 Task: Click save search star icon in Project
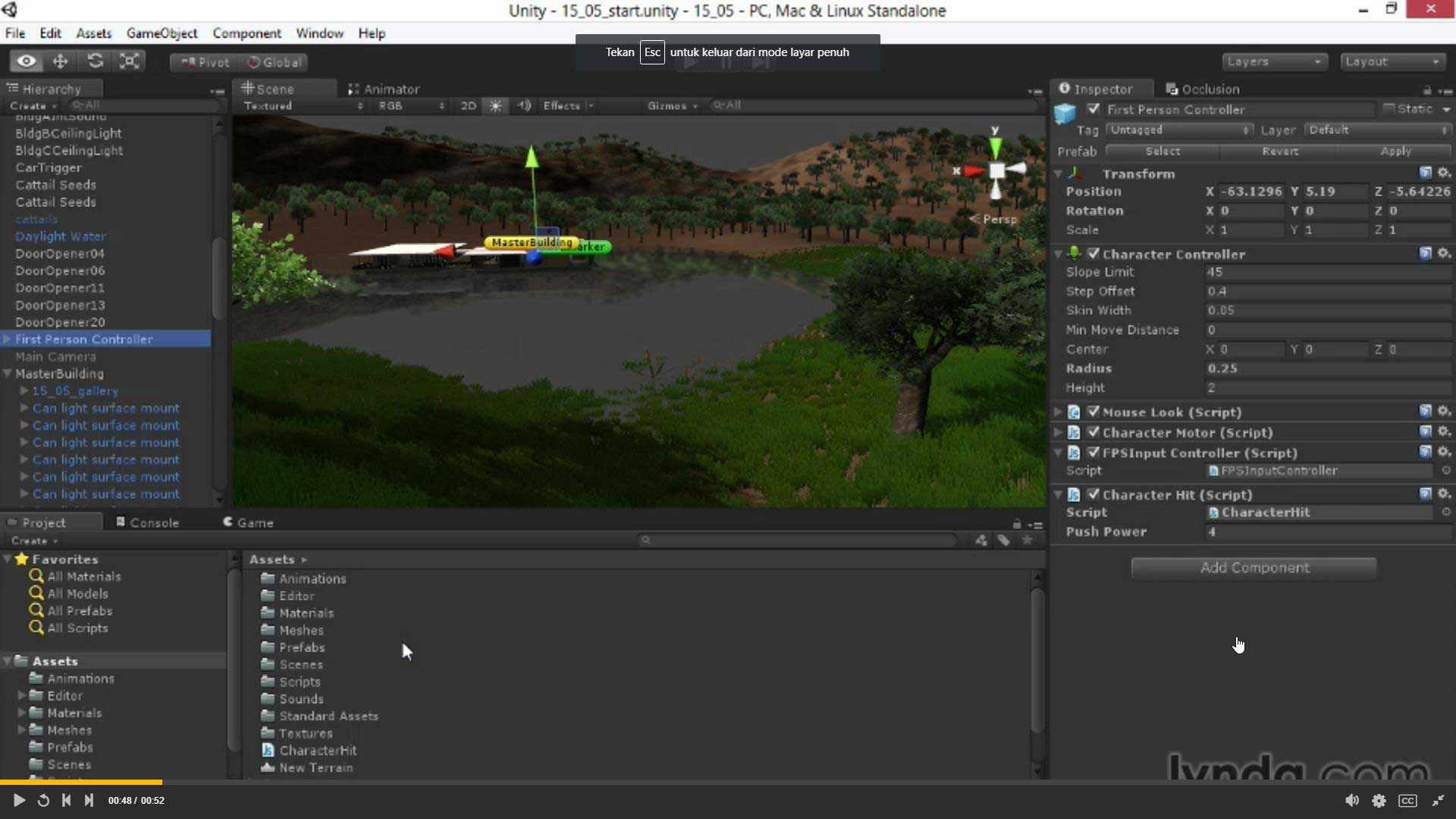(1027, 541)
